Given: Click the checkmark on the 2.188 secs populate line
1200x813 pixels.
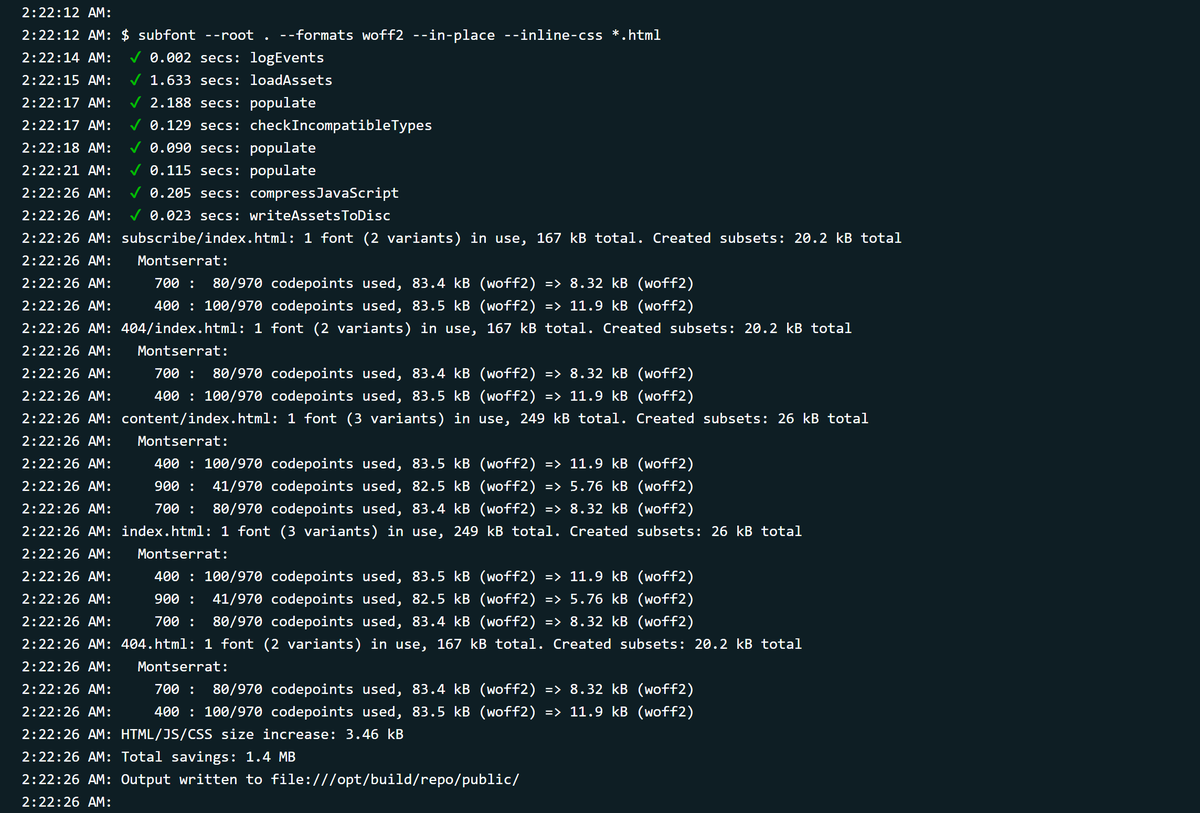Looking at the screenshot, I should tap(135, 102).
